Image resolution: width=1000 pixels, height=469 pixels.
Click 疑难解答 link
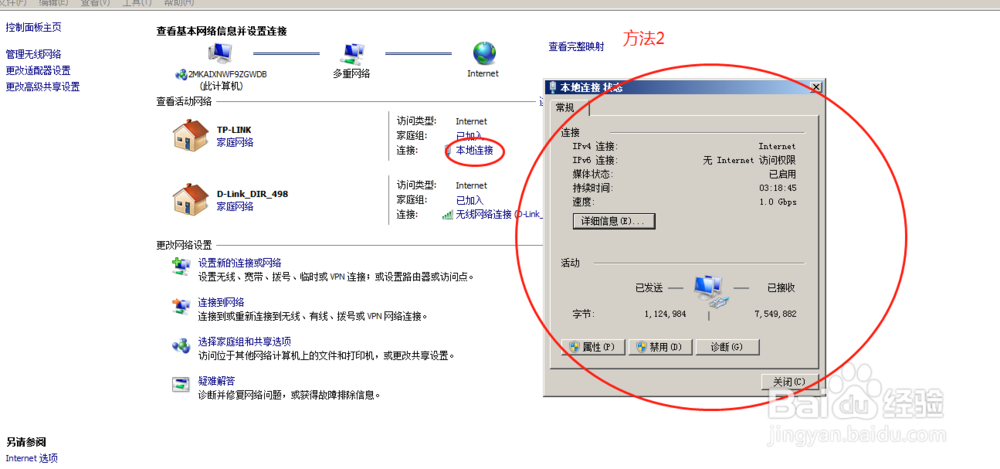click(216, 382)
